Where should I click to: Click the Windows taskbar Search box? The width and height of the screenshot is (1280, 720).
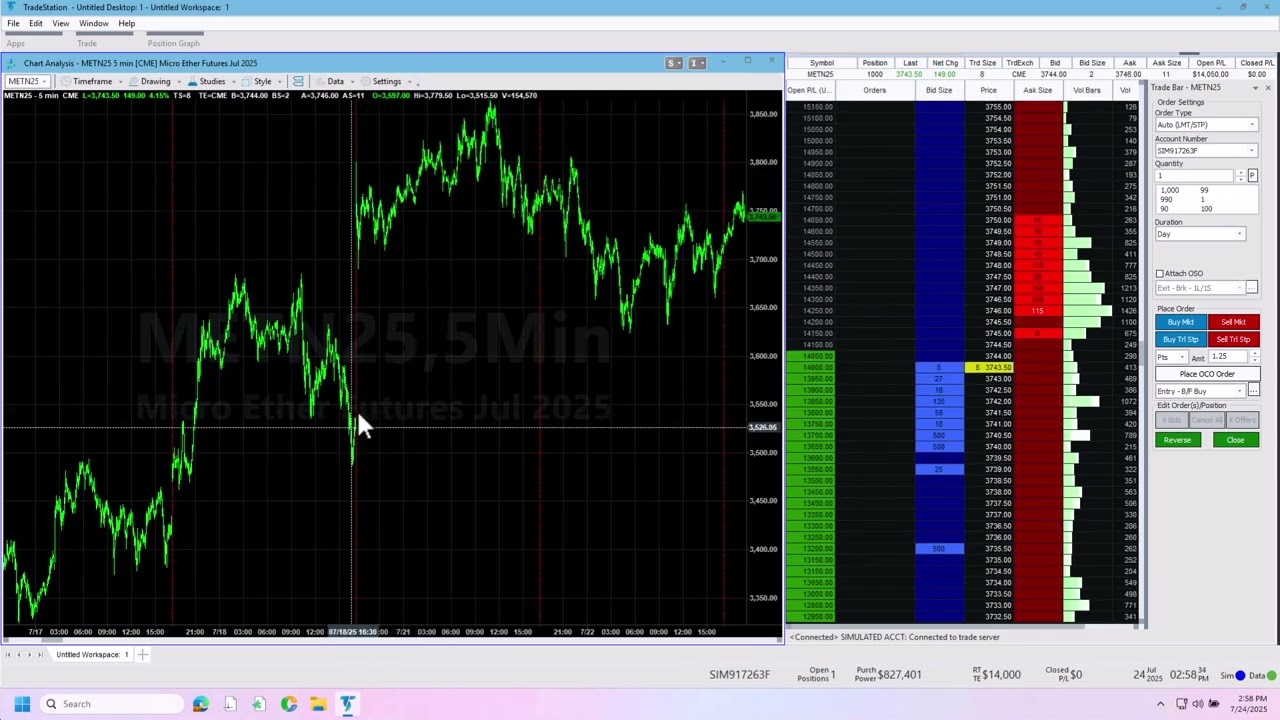click(x=111, y=704)
